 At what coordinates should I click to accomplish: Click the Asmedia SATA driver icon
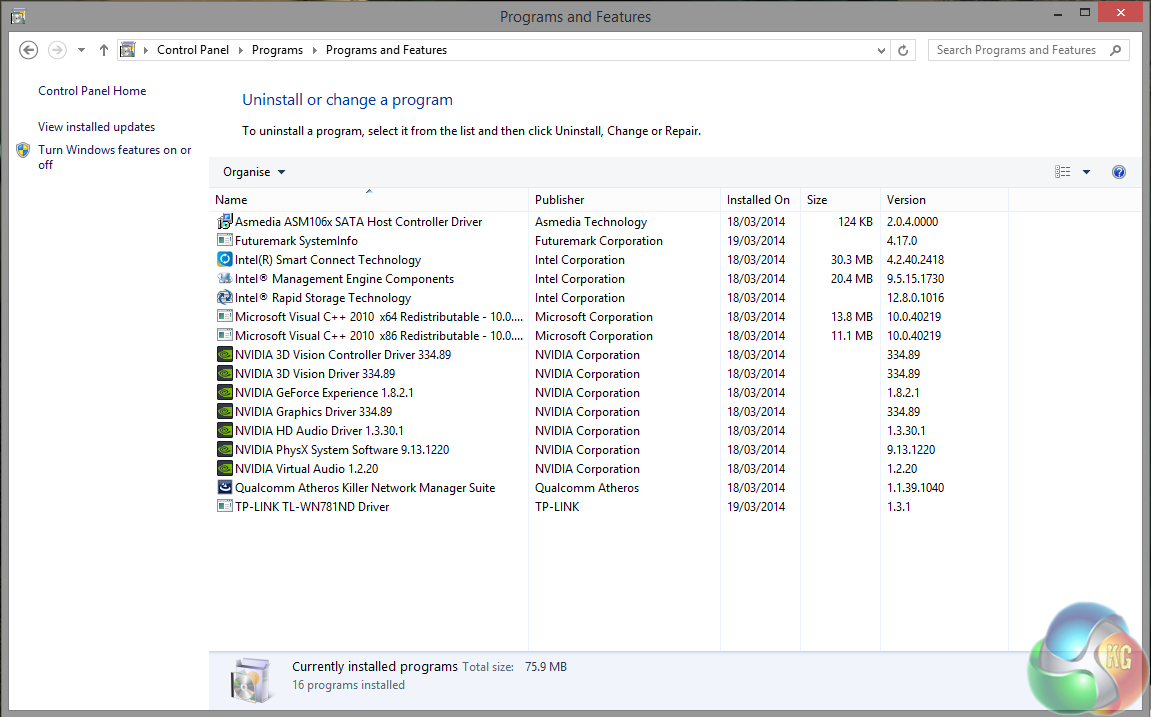[x=225, y=221]
